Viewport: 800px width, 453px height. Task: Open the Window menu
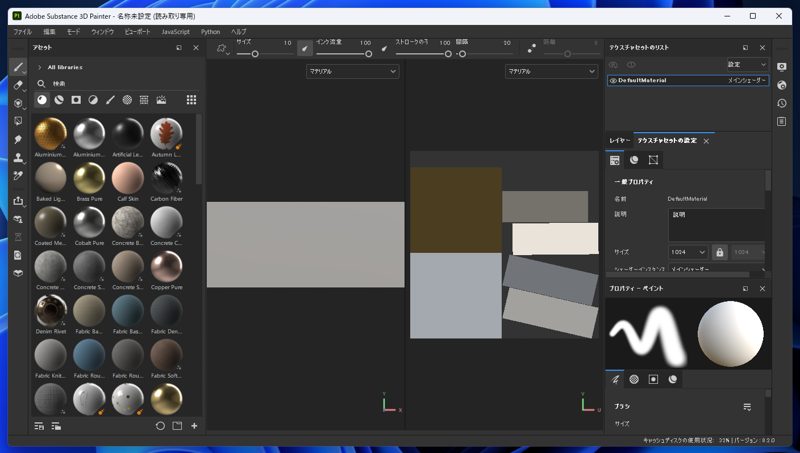(103, 32)
